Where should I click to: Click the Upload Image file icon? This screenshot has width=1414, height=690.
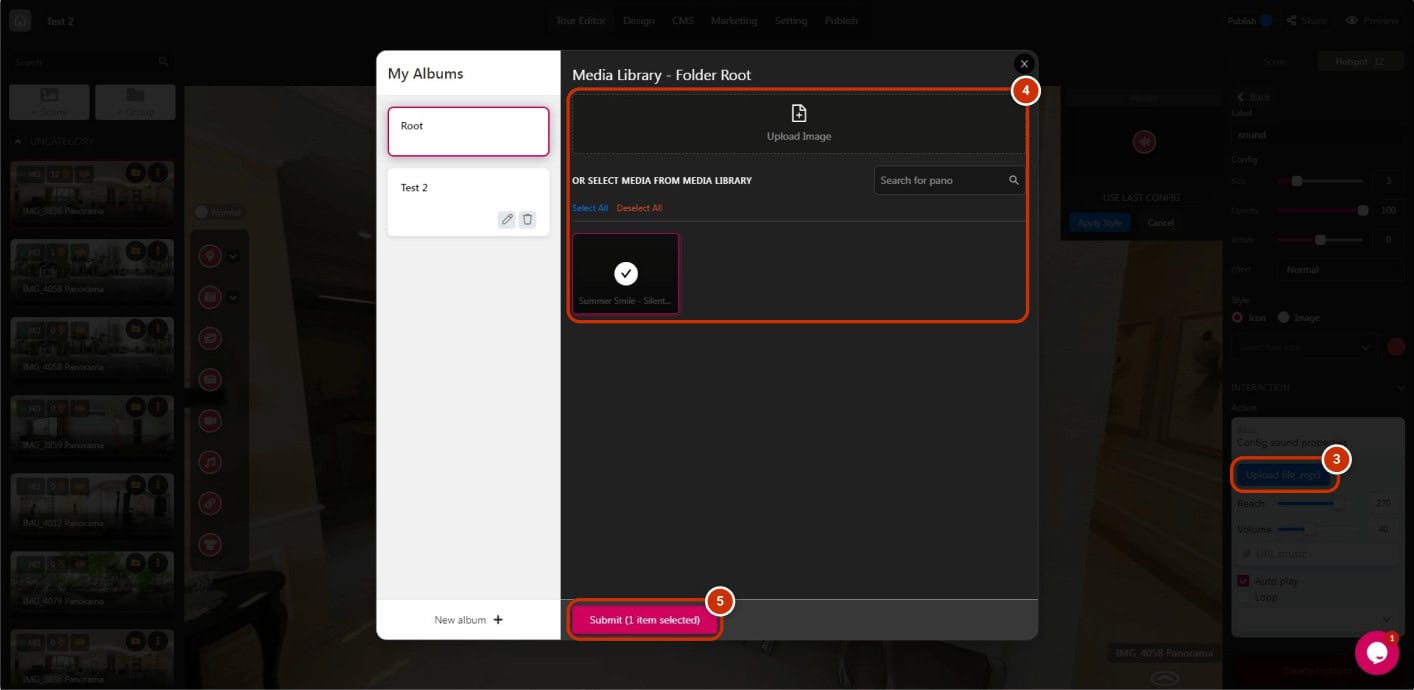[x=798, y=113]
